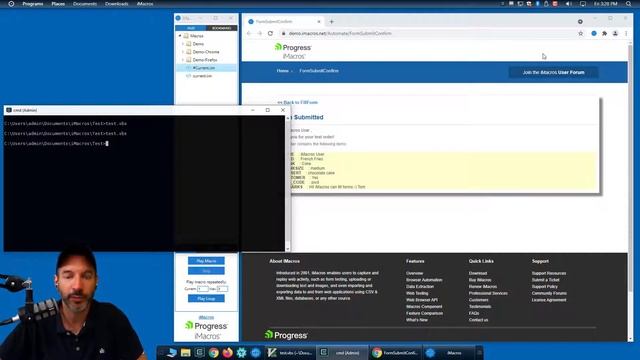Viewport: 640px width, 360px height.
Task: Click the Play Macro button
Action: (206, 261)
